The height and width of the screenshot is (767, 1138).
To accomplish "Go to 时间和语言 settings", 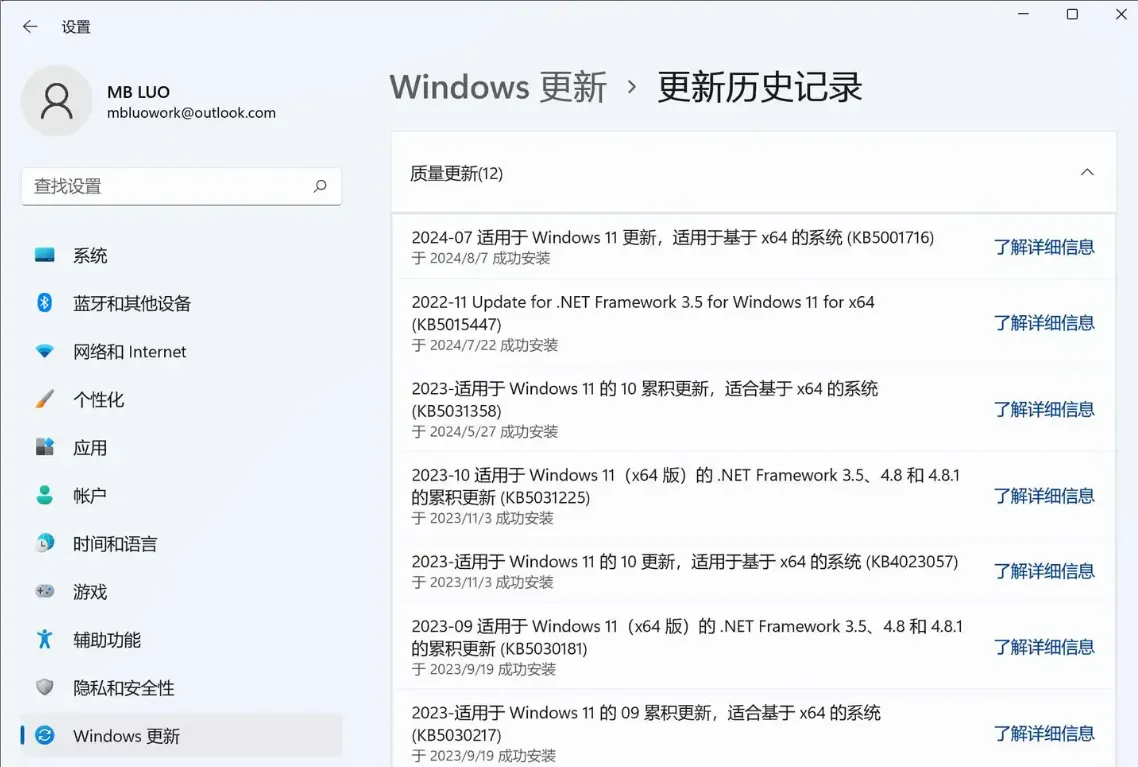I will click(181, 544).
